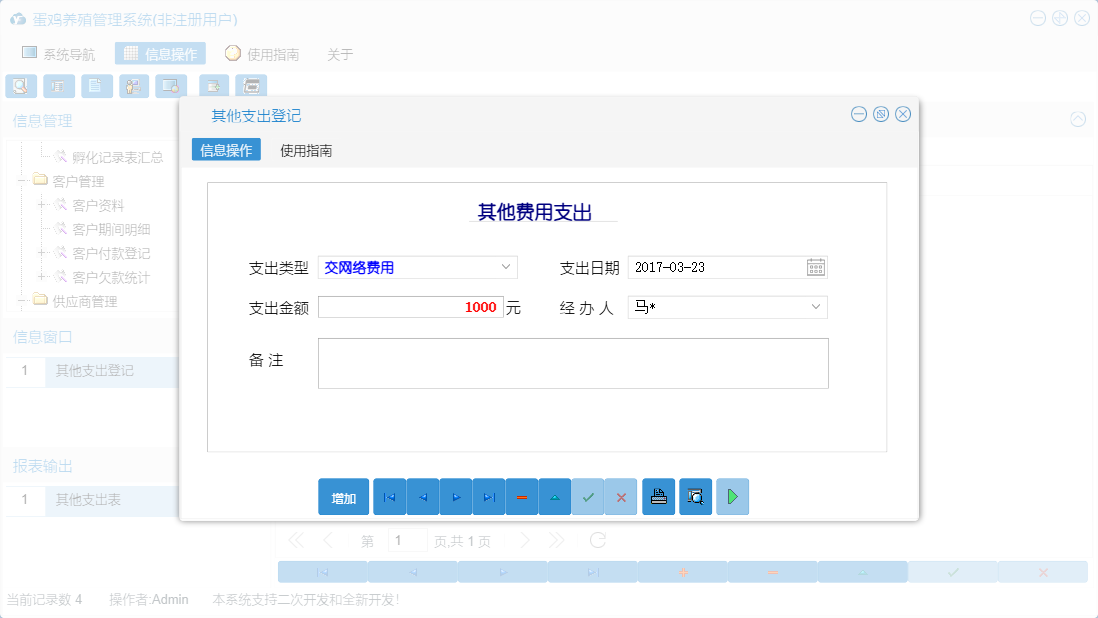
Task: Confirm the entry with the green checkmark
Action: click(x=588, y=497)
